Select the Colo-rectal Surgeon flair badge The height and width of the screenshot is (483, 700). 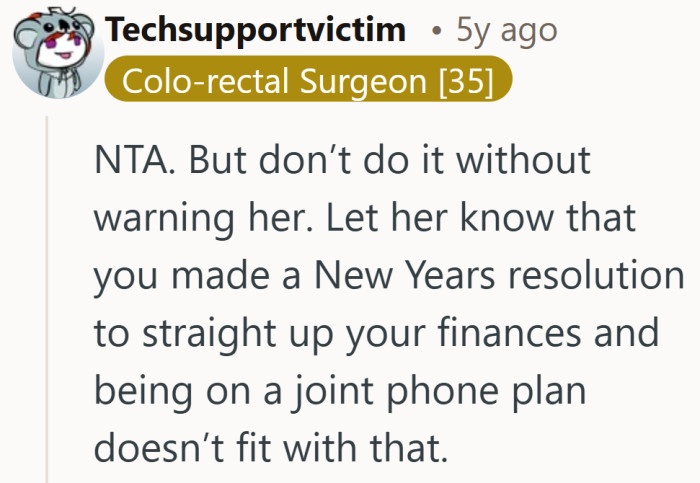(x=308, y=82)
